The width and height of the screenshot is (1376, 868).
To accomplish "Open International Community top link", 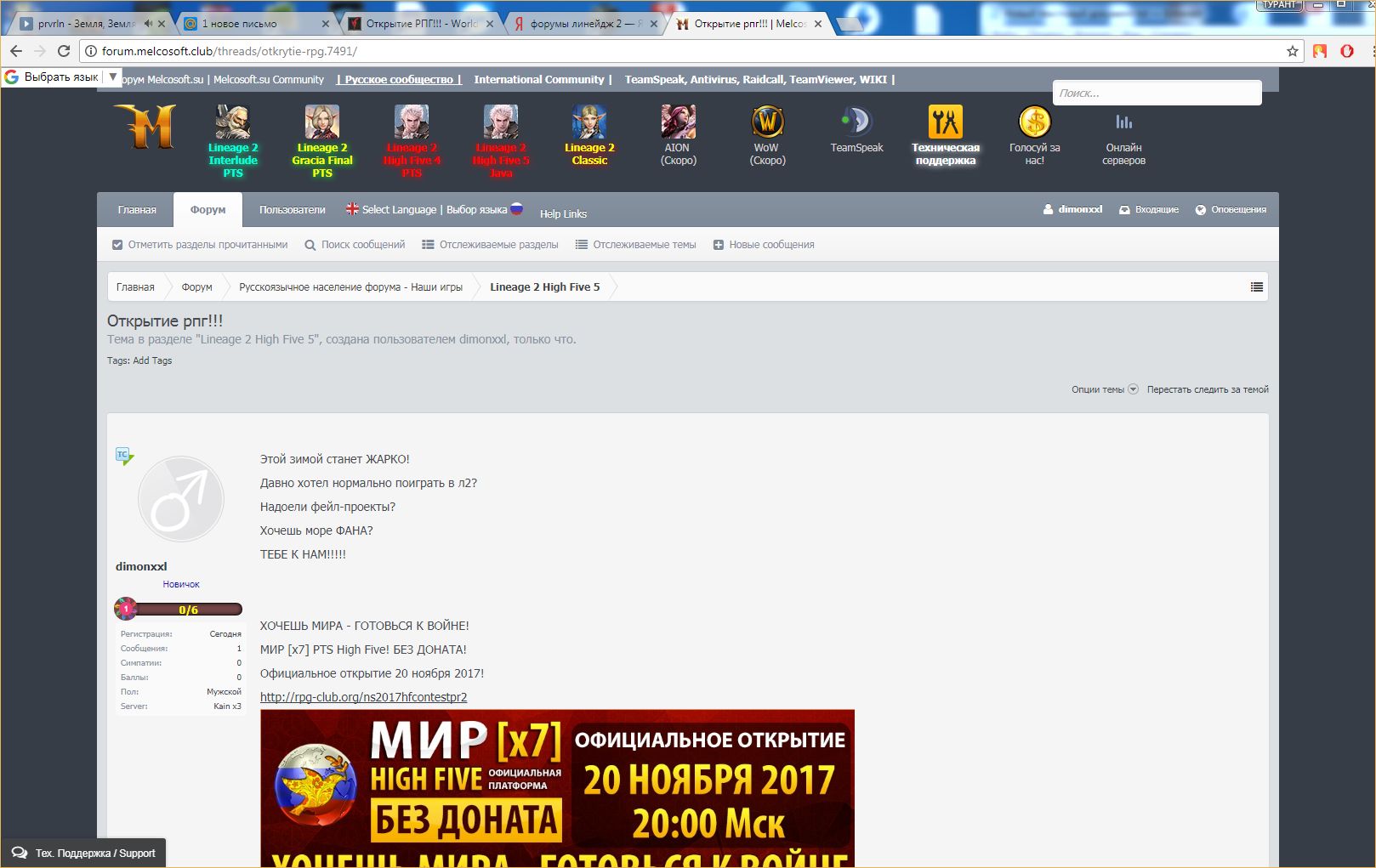I will click(x=539, y=80).
